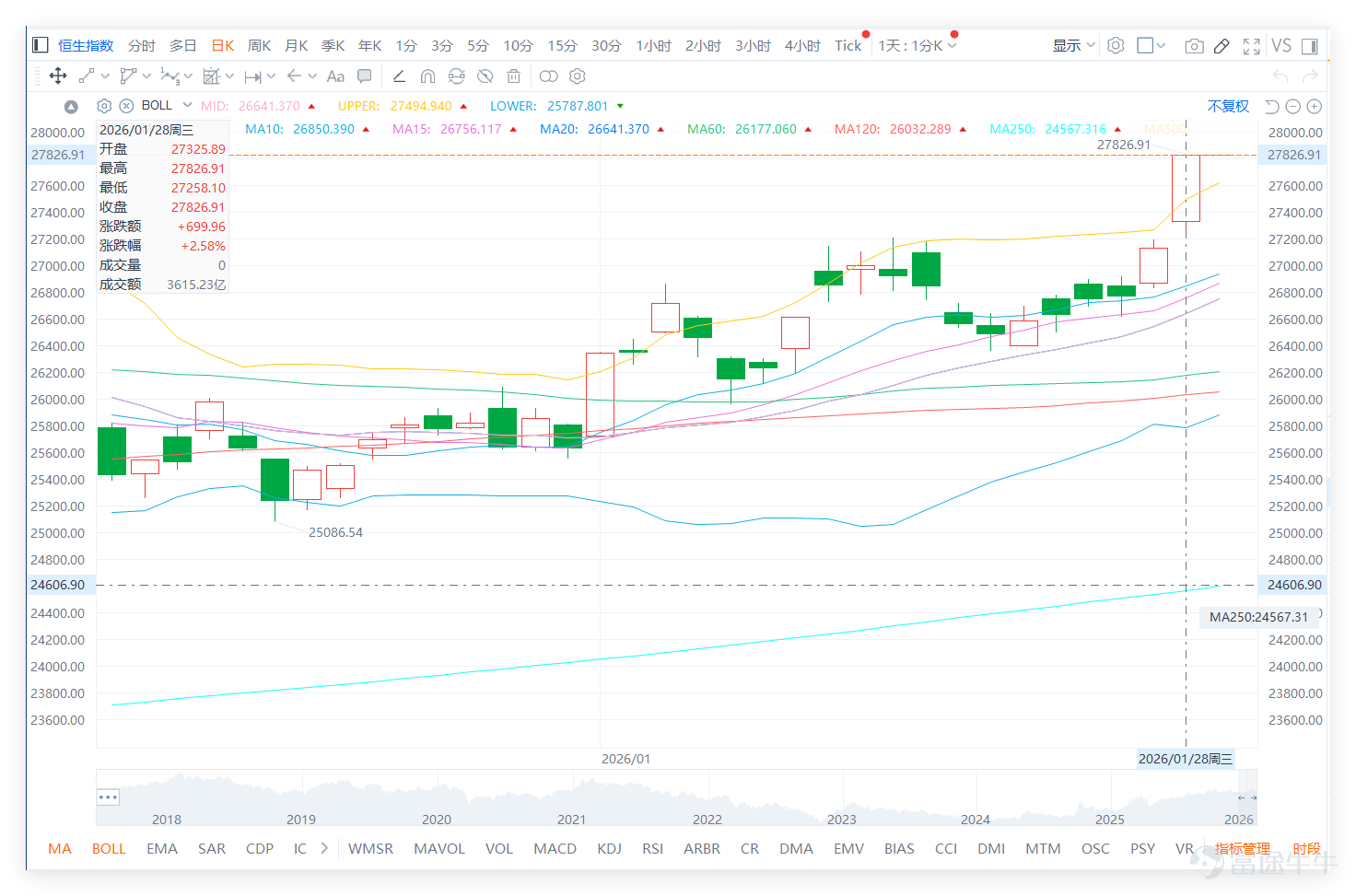Toggle the left sidebar panel icon
Viewport: 1356px width, 896px height.
pyautogui.click(x=40, y=45)
